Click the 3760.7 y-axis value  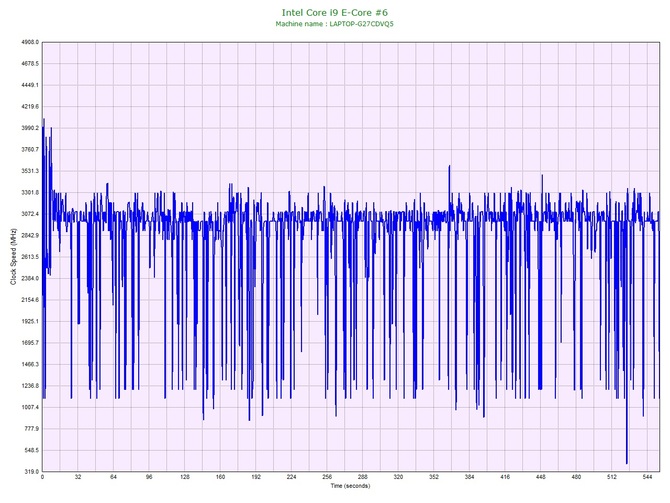[30, 150]
